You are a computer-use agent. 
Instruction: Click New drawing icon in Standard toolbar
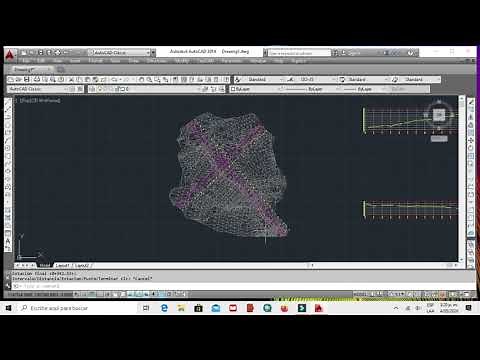pos(11,79)
